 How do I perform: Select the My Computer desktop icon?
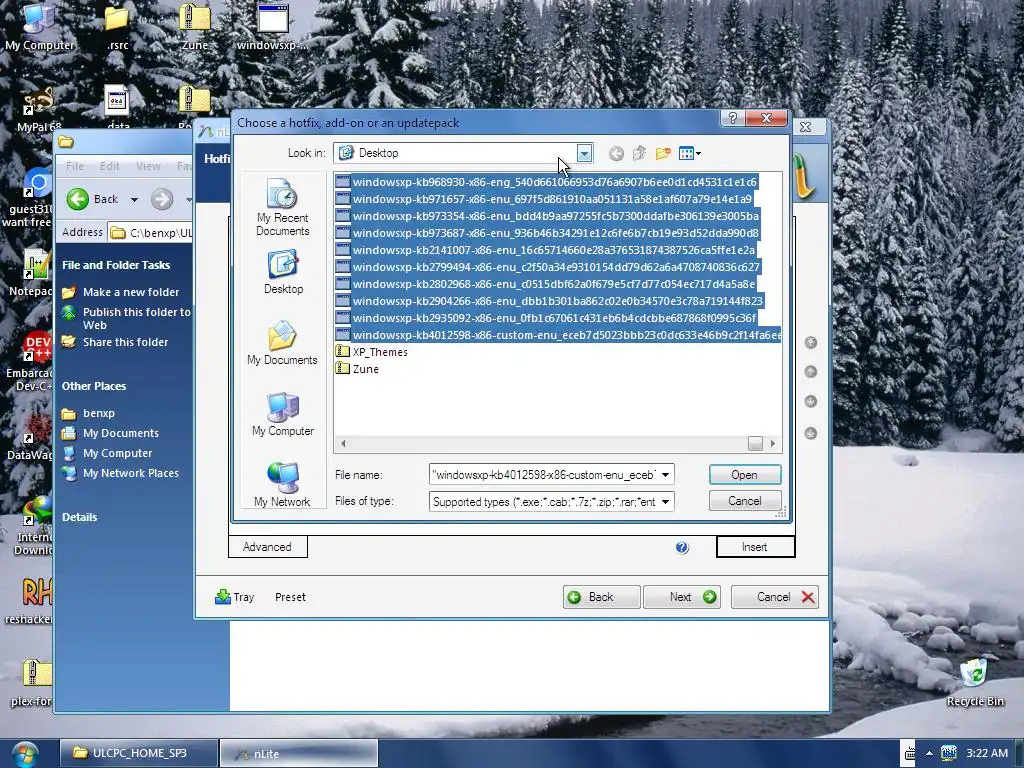(39, 27)
